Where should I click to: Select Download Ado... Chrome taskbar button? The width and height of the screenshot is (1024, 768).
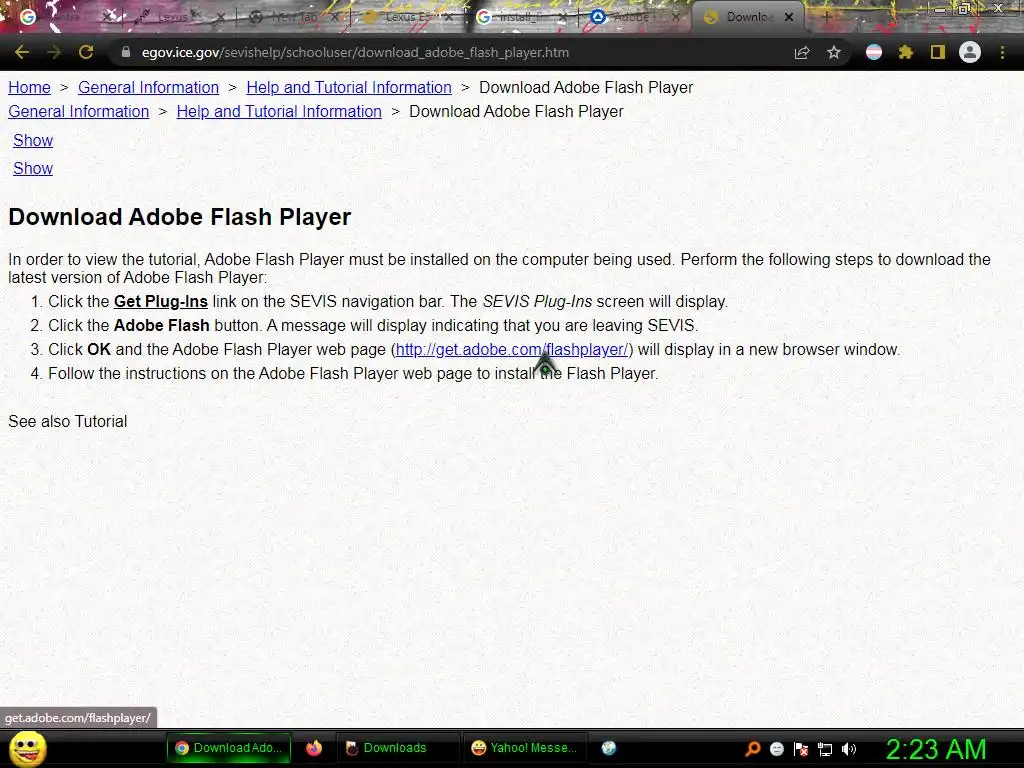click(x=229, y=748)
